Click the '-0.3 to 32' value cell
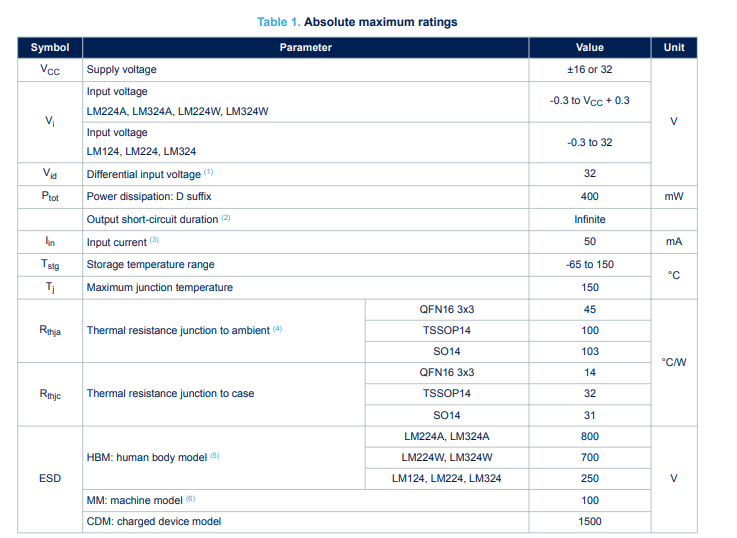This screenshot has height=538, width=737. tap(590, 143)
